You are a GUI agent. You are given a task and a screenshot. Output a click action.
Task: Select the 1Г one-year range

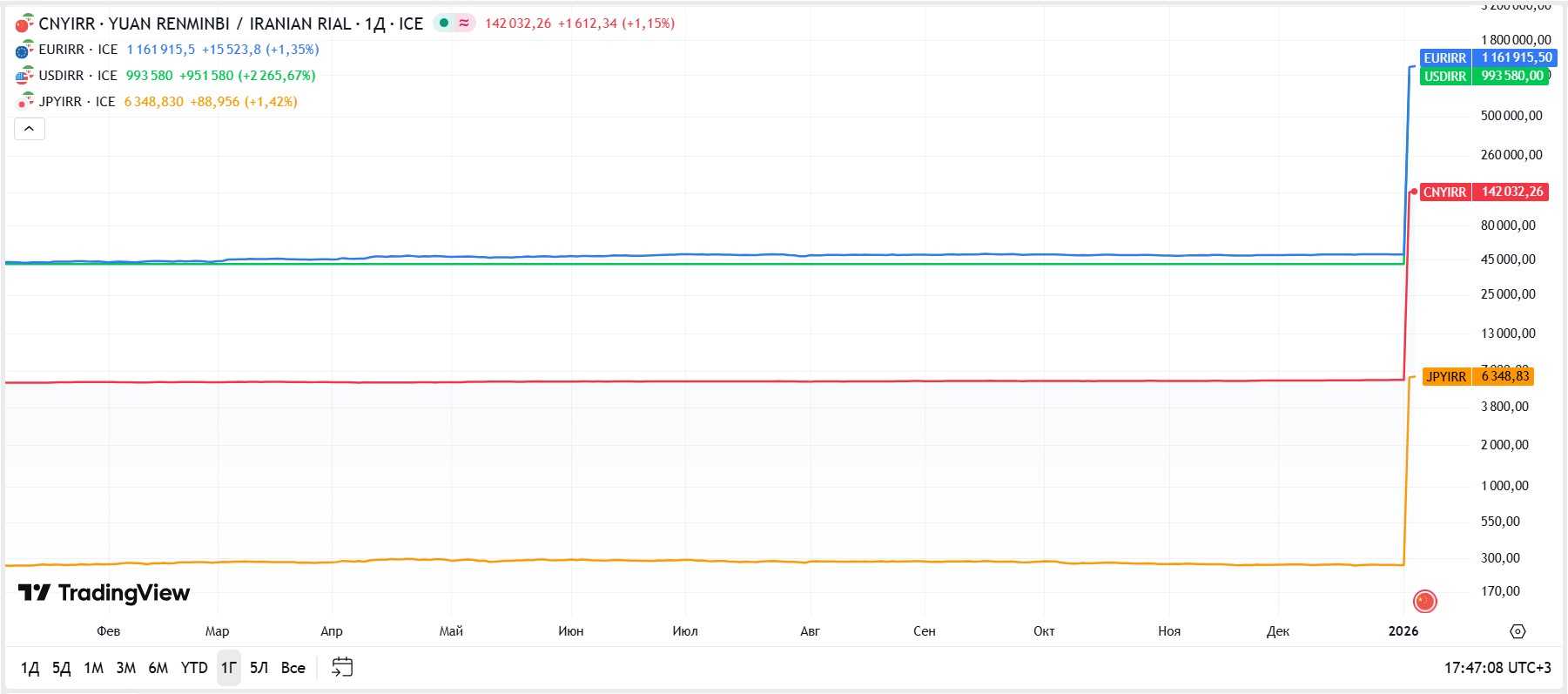(228, 668)
